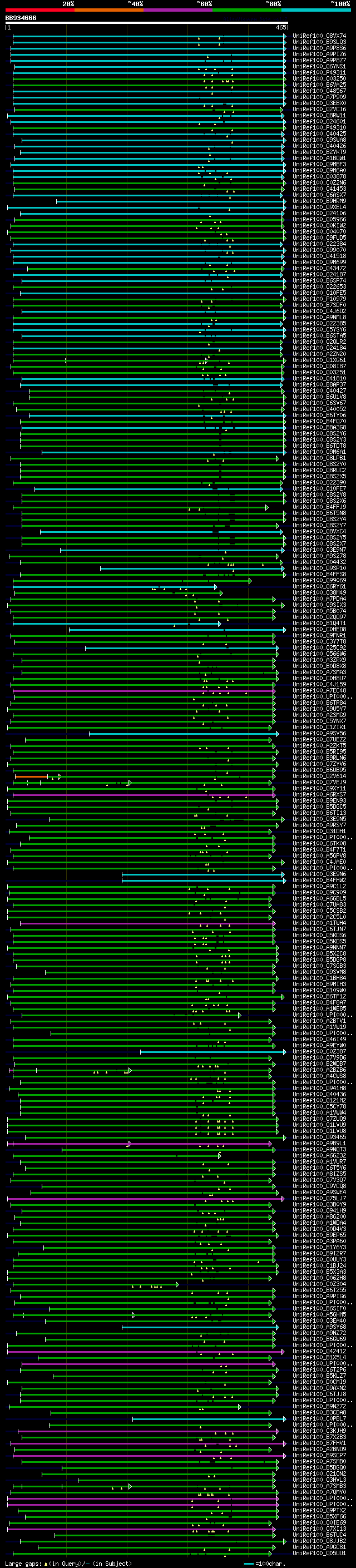
Task: Select the UniRef100_C5YSY6 label
Action: click(x=319, y=330)
